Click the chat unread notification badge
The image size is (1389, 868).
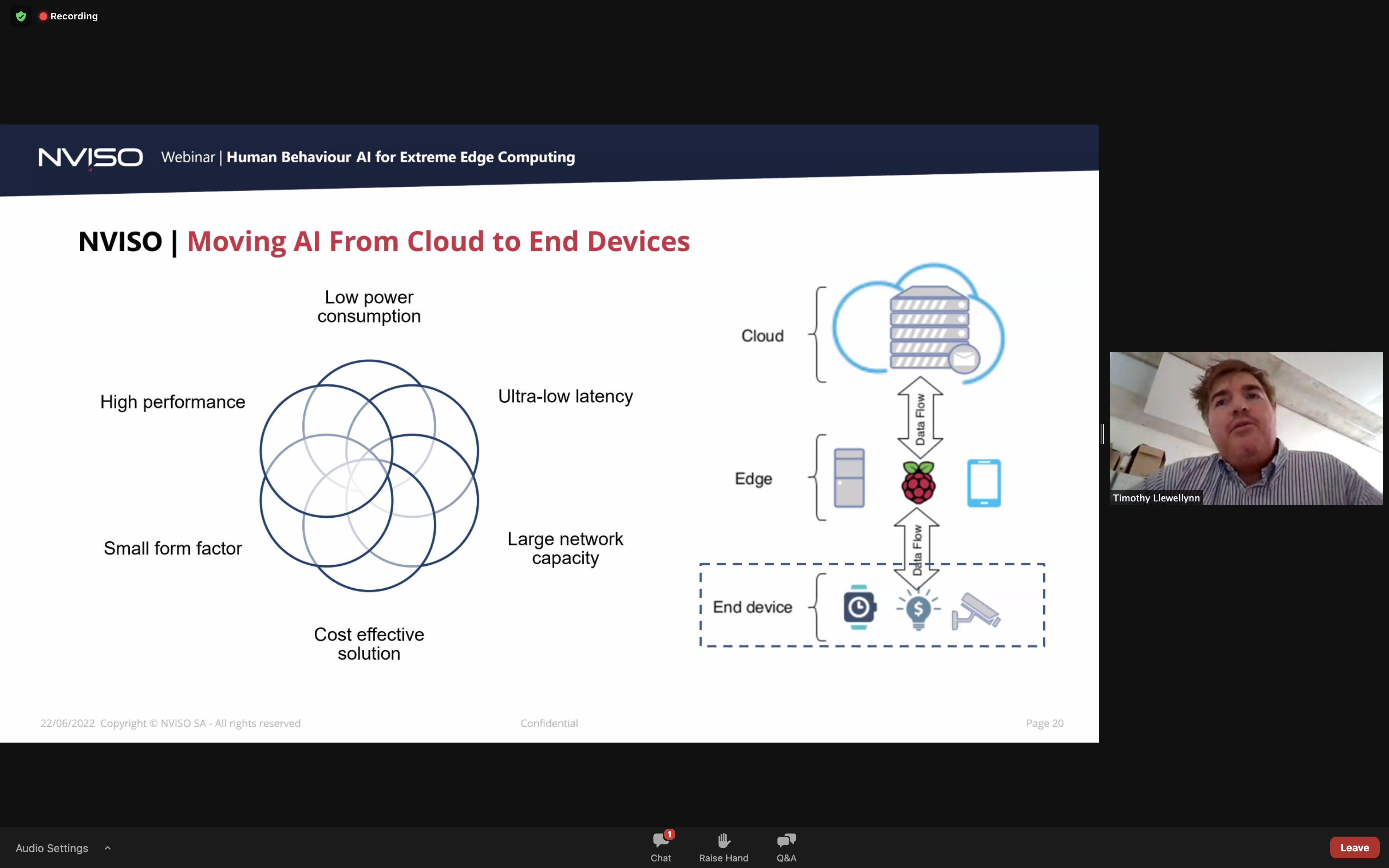669,834
